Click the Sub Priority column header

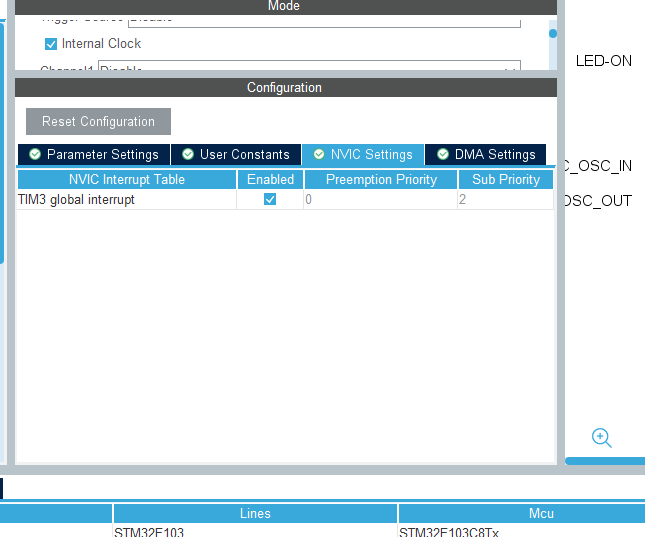pos(506,179)
